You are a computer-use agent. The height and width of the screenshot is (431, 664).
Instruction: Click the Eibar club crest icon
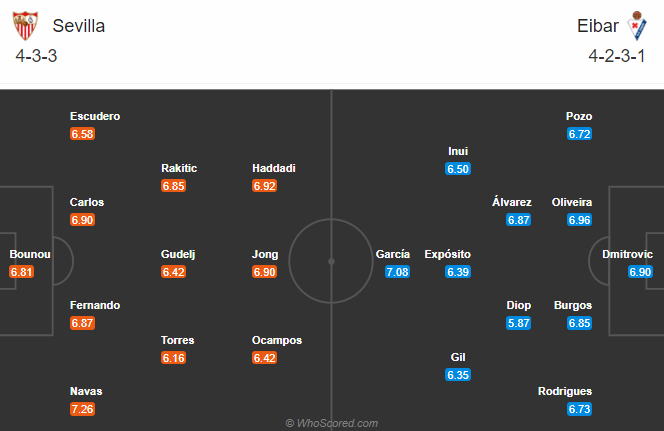click(x=637, y=26)
